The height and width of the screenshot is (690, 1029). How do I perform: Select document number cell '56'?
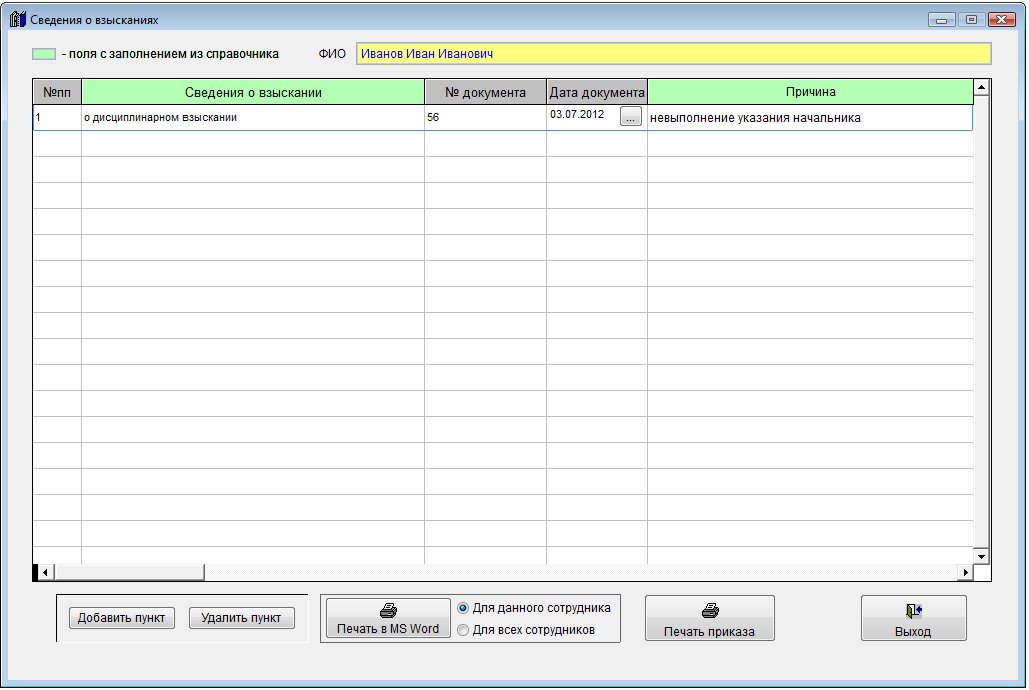tap(486, 118)
